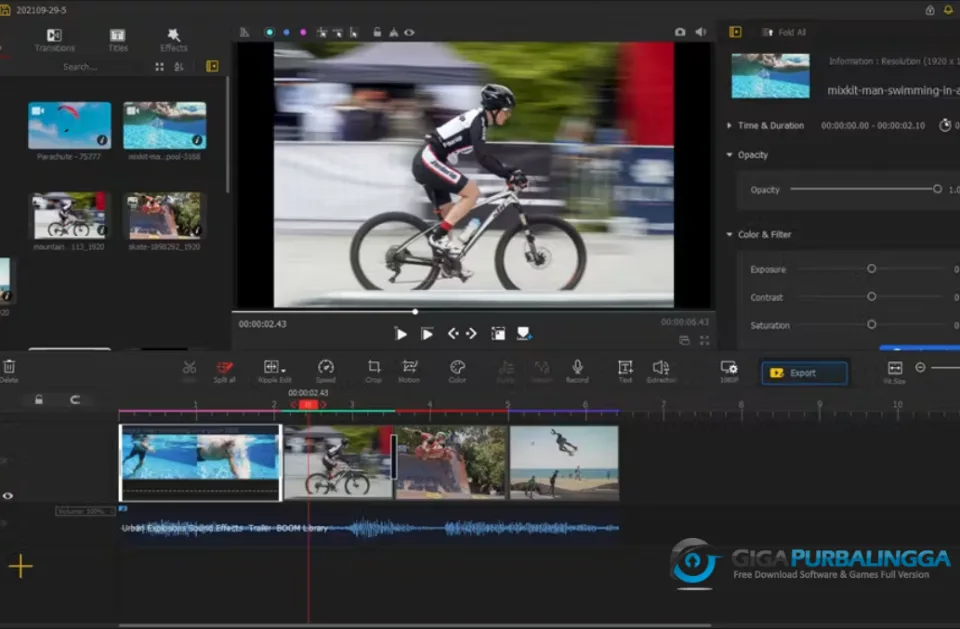Click the Fit Size timeline icon
960x629 pixels.
[x=894, y=371]
